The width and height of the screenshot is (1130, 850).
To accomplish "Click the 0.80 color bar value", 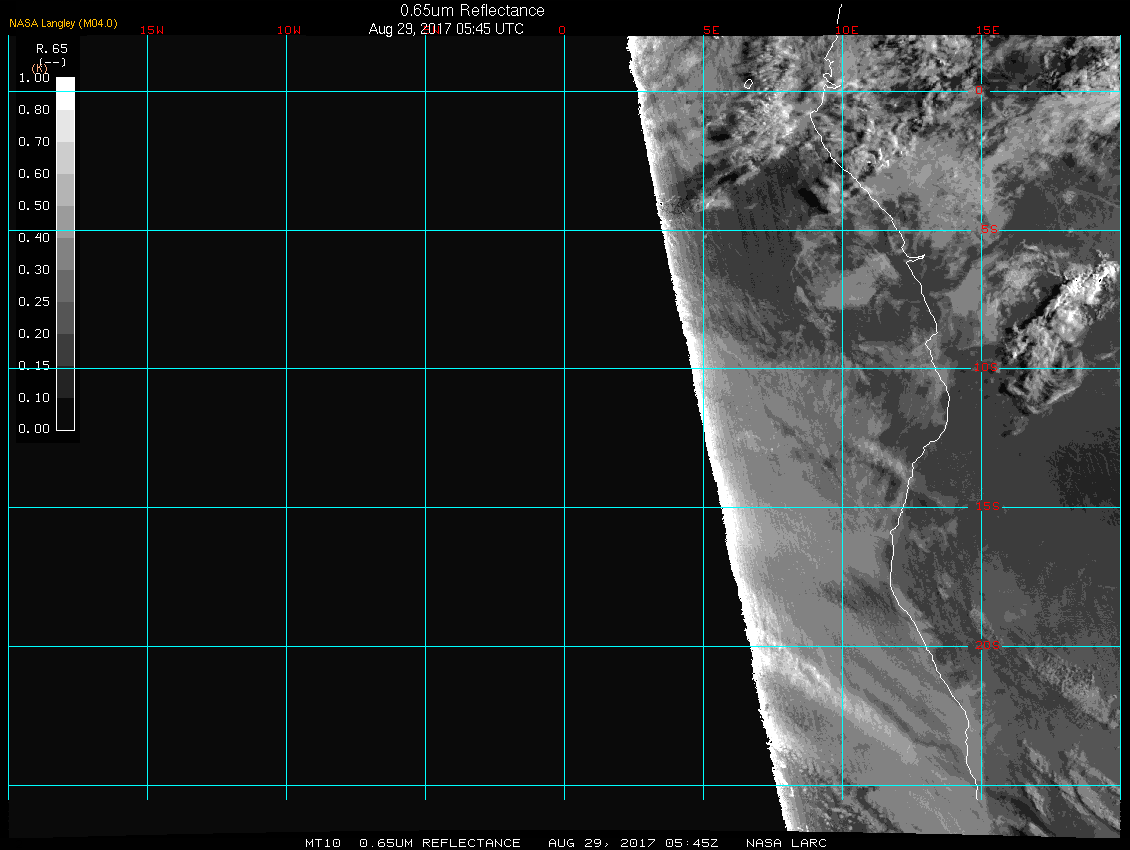I will (x=34, y=110).
